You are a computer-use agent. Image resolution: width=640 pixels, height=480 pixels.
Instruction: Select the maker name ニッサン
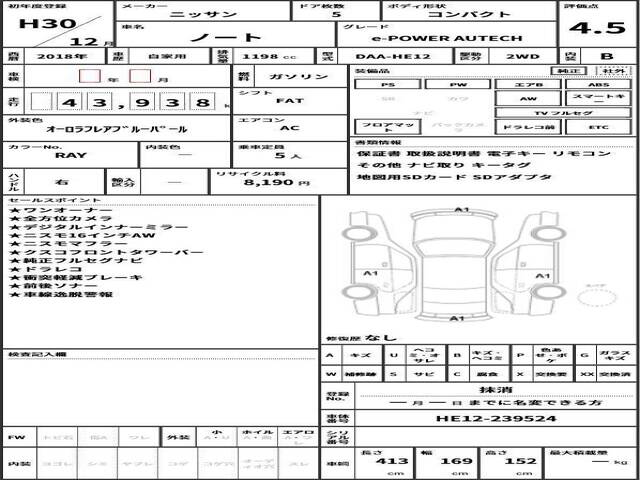coord(203,14)
